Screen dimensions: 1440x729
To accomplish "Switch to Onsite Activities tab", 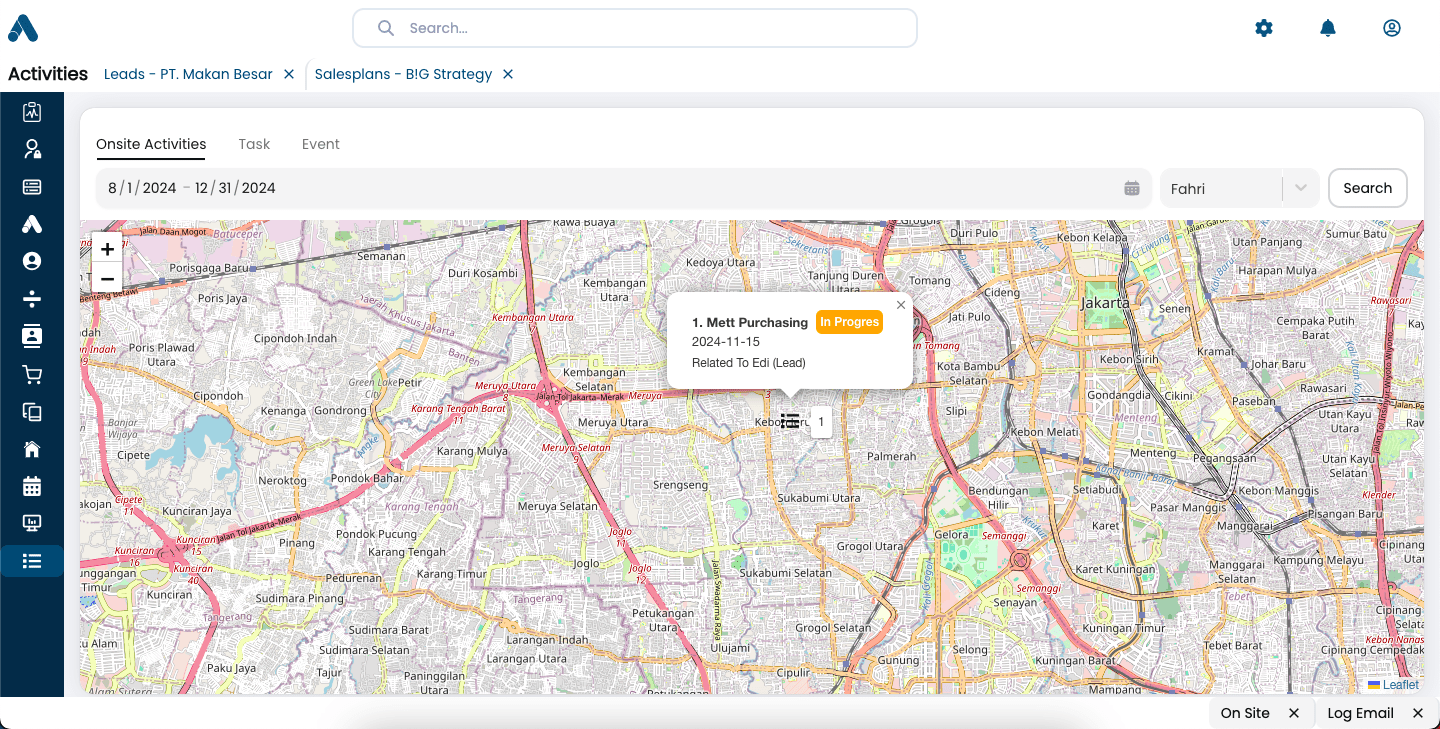I will click(151, 144).
